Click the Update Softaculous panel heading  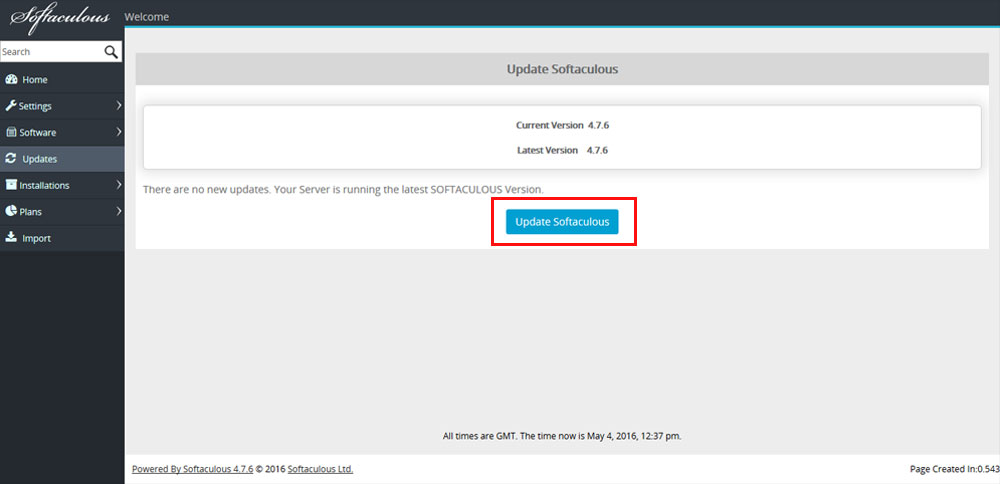[x=562, y=69]
